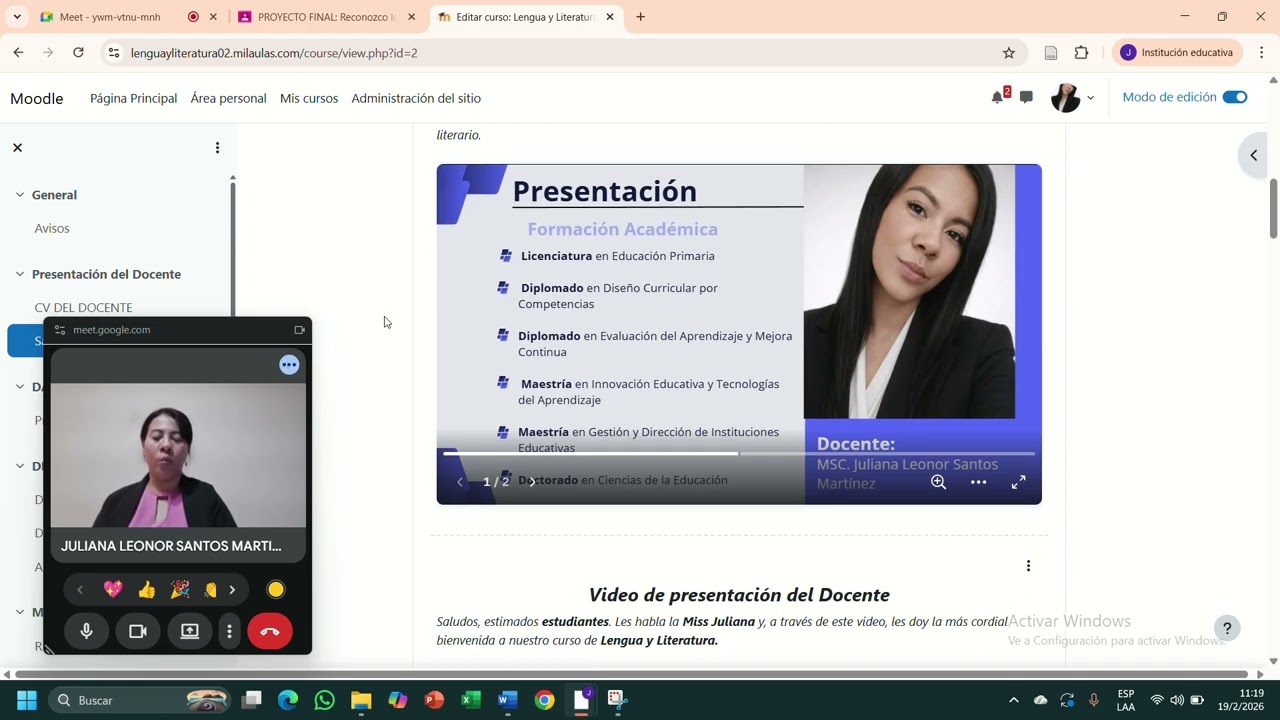The width and height of the screenshot is (1280, 720).
Task: Turn off the camera in Meet window
Action: click(138, 631)
